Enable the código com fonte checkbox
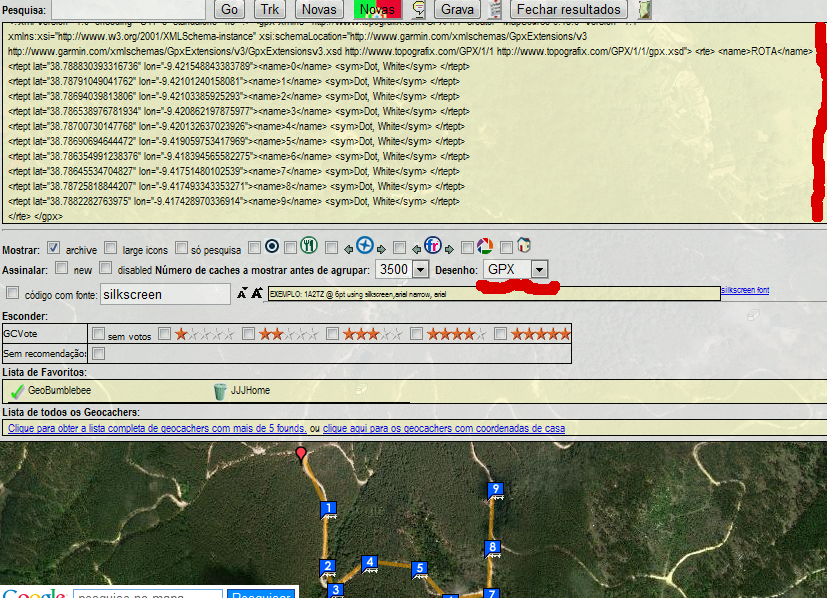 (x=13, y=293)
